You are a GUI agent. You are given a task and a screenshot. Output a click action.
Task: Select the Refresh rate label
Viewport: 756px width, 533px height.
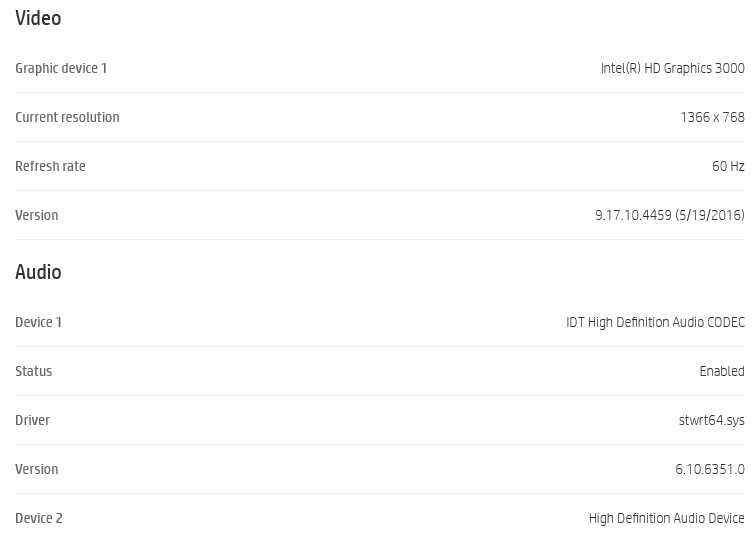tap(50, 166)
